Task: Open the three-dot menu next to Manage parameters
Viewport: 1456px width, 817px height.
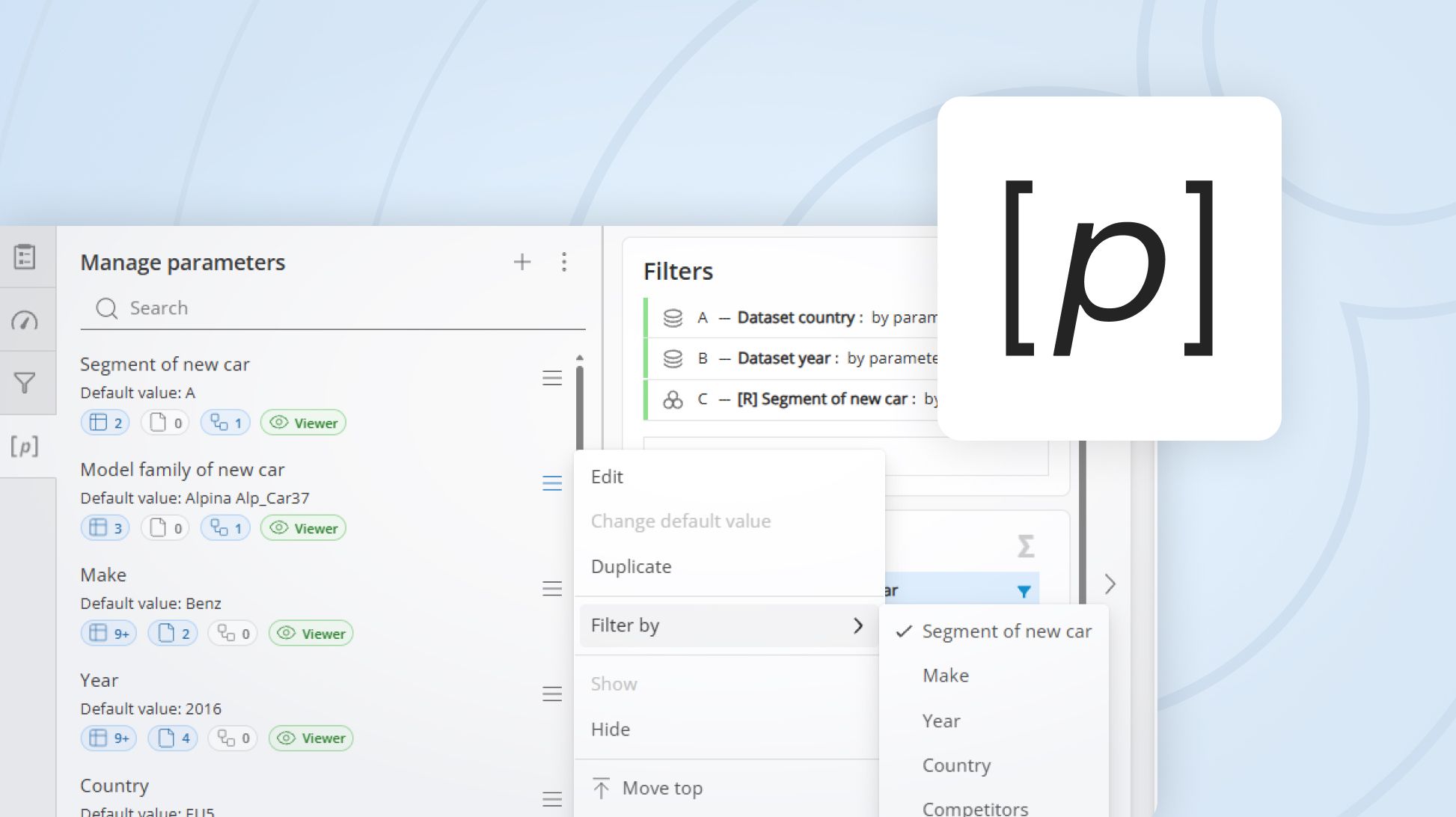Action: (x=565, y=262)
